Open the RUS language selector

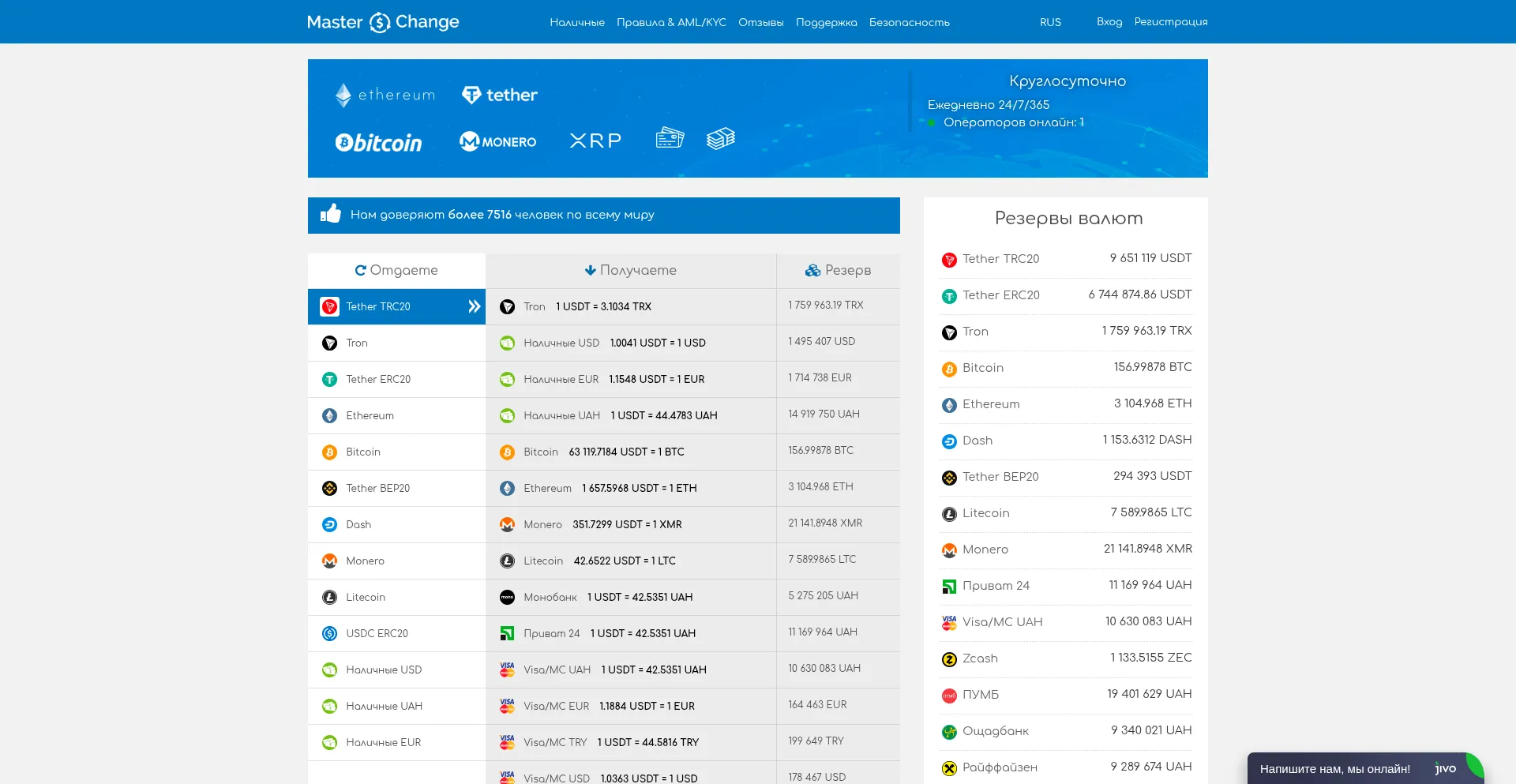point(1050,22)
